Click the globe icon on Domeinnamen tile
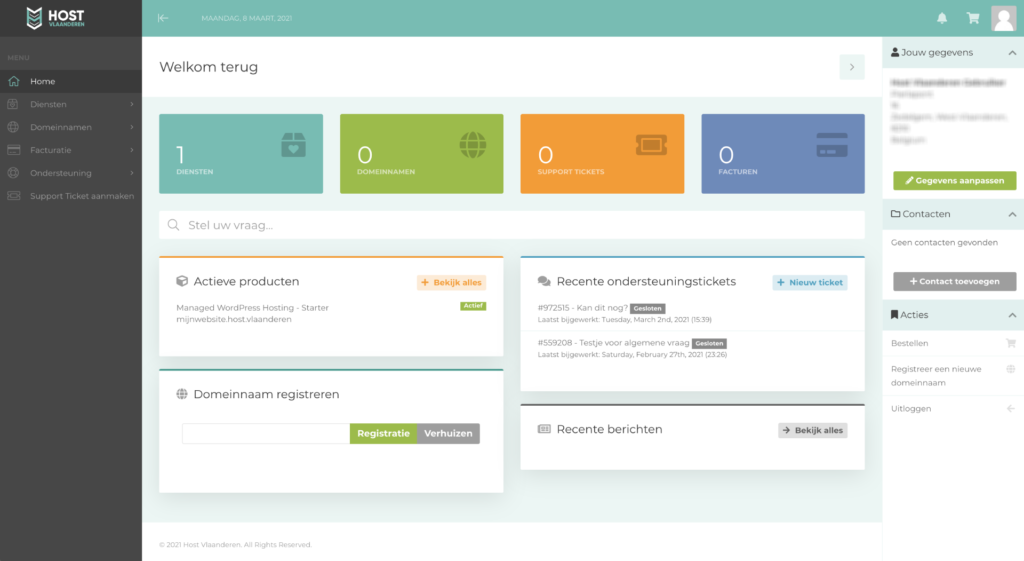Image resolution: width=1024 pixels, height=561 pixels. (473, 145)
